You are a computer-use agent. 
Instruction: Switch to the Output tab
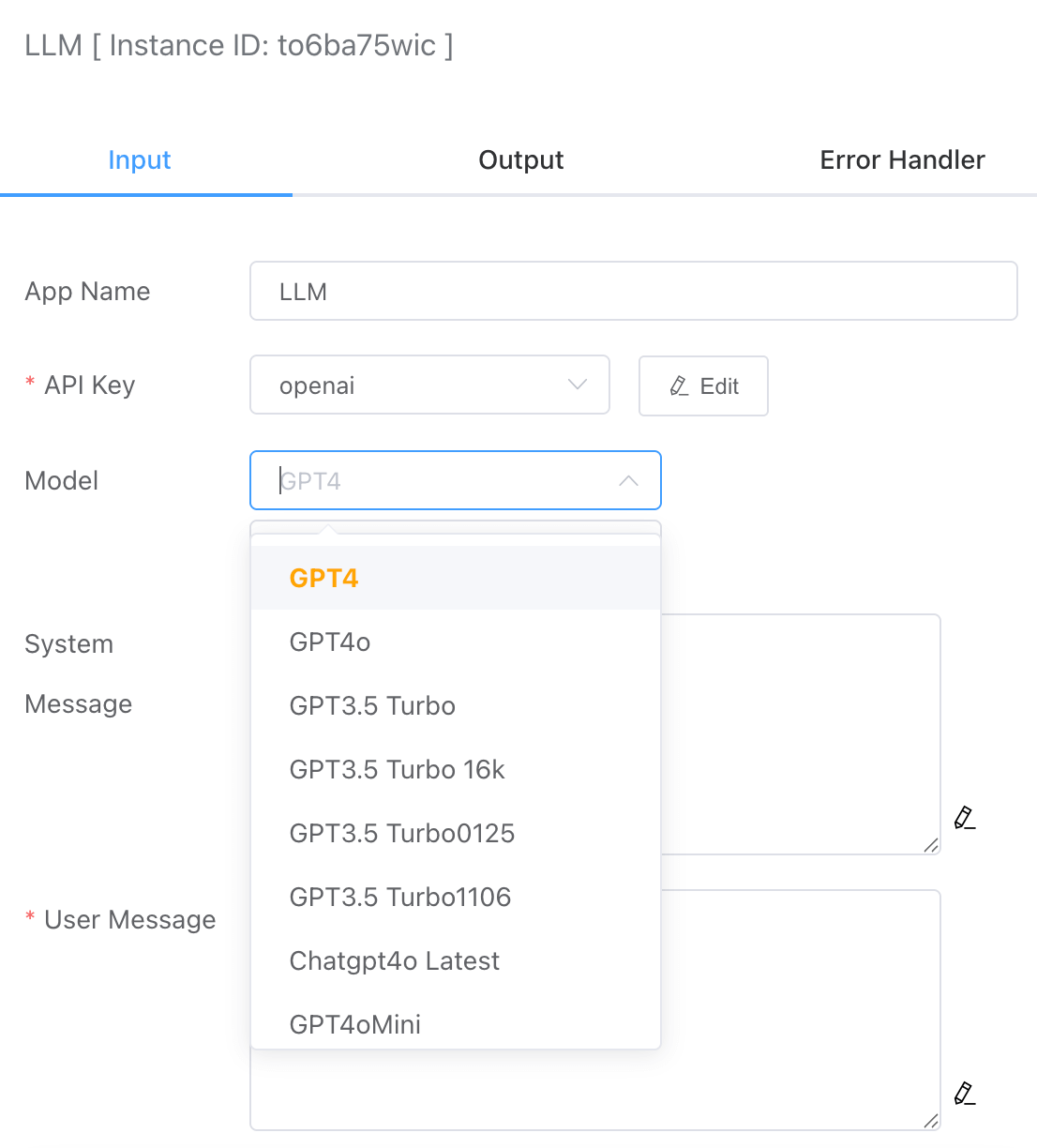(521, 160)
